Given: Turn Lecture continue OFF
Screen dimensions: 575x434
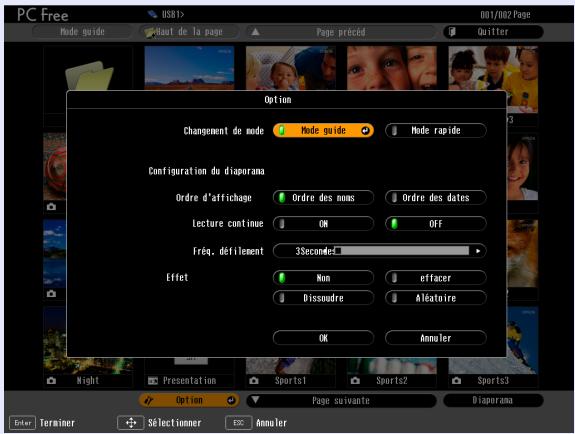Looking at the screenshot, I should tap(436, 224).
